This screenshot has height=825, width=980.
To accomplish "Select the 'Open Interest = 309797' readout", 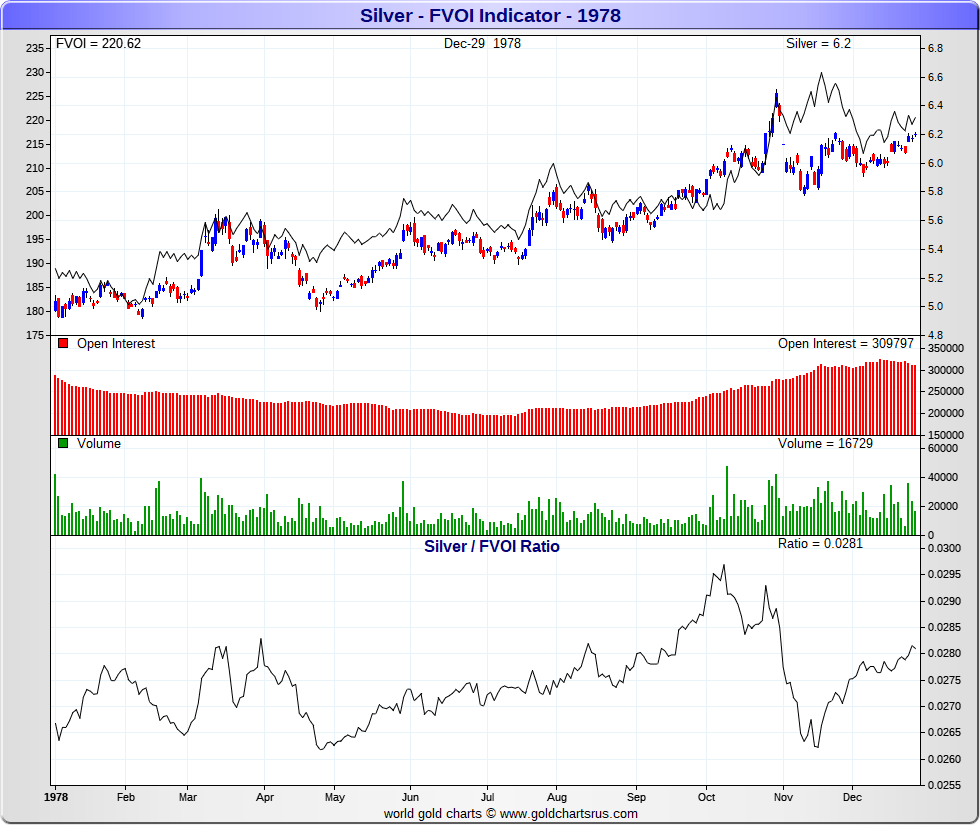I will coord(846,344).
